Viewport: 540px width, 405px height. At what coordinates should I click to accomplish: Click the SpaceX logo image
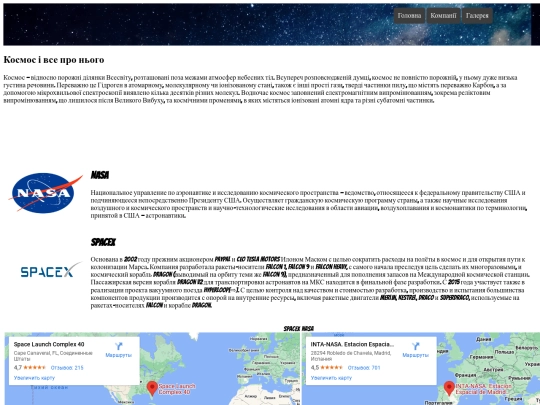pyautogui.click(x=51, y=270)
